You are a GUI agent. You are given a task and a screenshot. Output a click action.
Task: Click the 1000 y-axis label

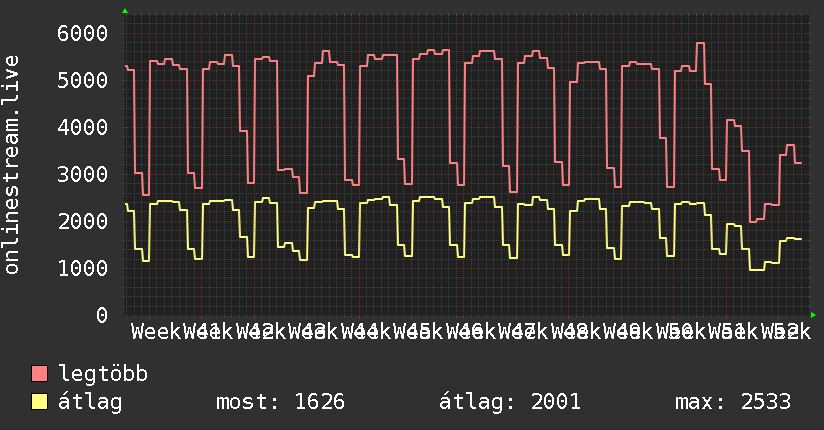pos(83,268)
